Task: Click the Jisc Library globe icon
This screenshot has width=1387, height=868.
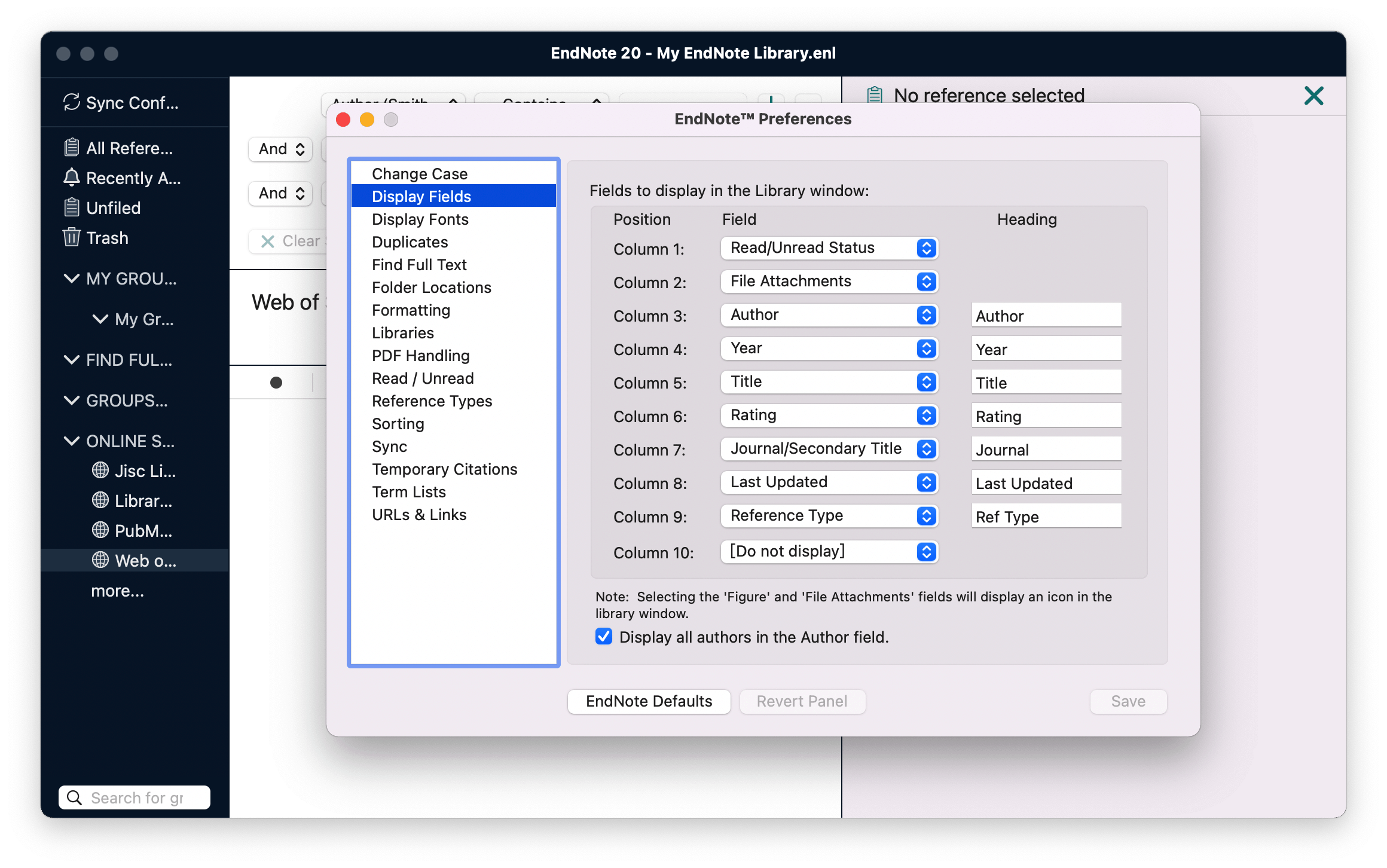Action: tap(100, 470)
